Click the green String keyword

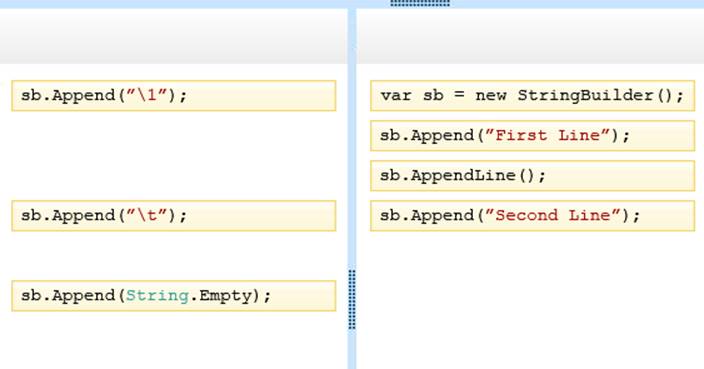(157, 296)
